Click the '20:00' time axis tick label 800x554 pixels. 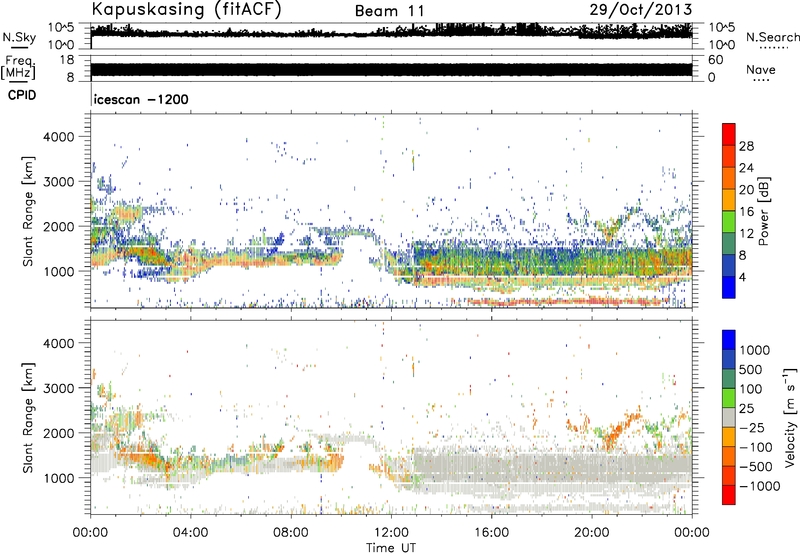click(x=591, y=533)
